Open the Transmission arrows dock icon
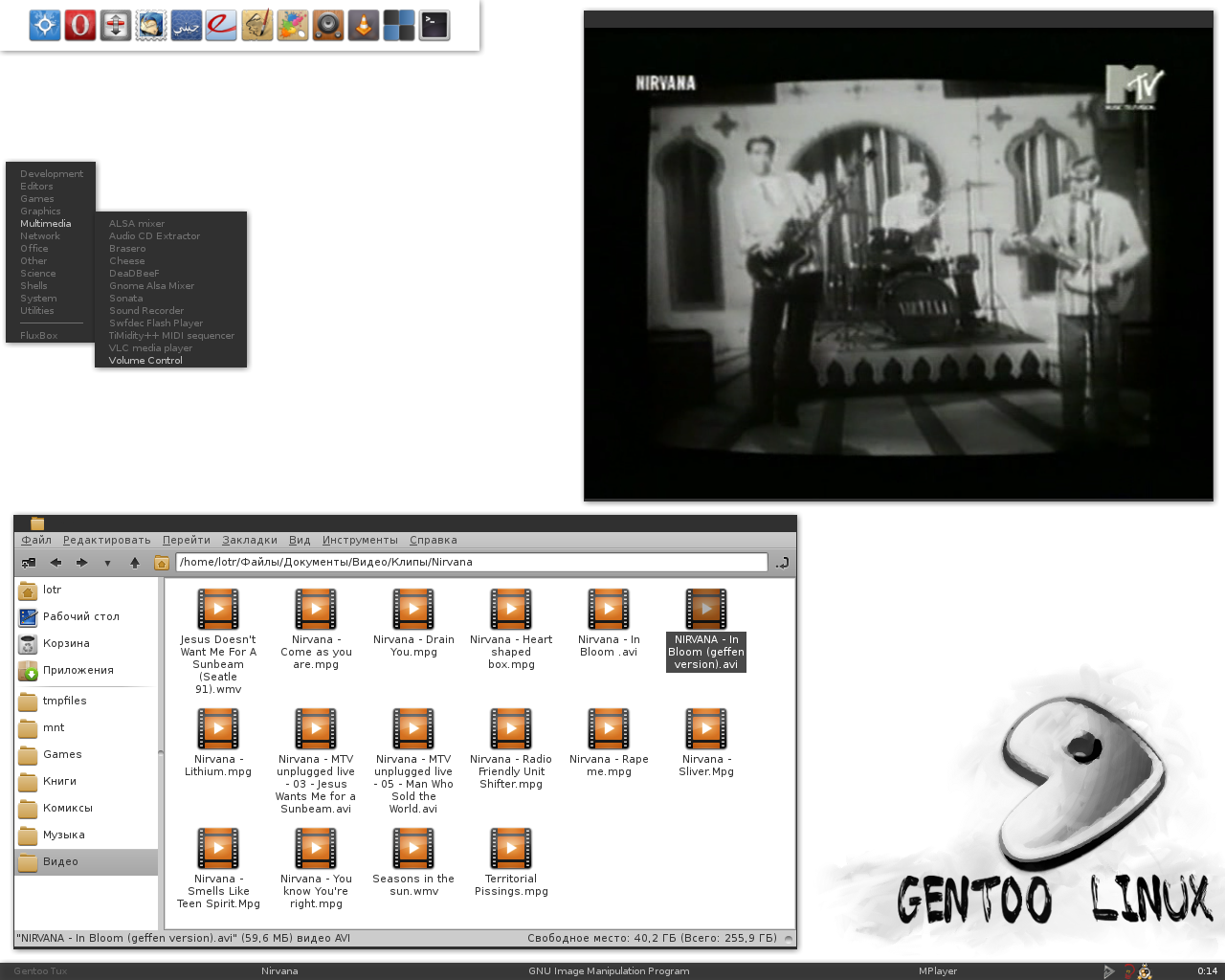This screenshot has width=1225, height=980. (x=116, y=25)
